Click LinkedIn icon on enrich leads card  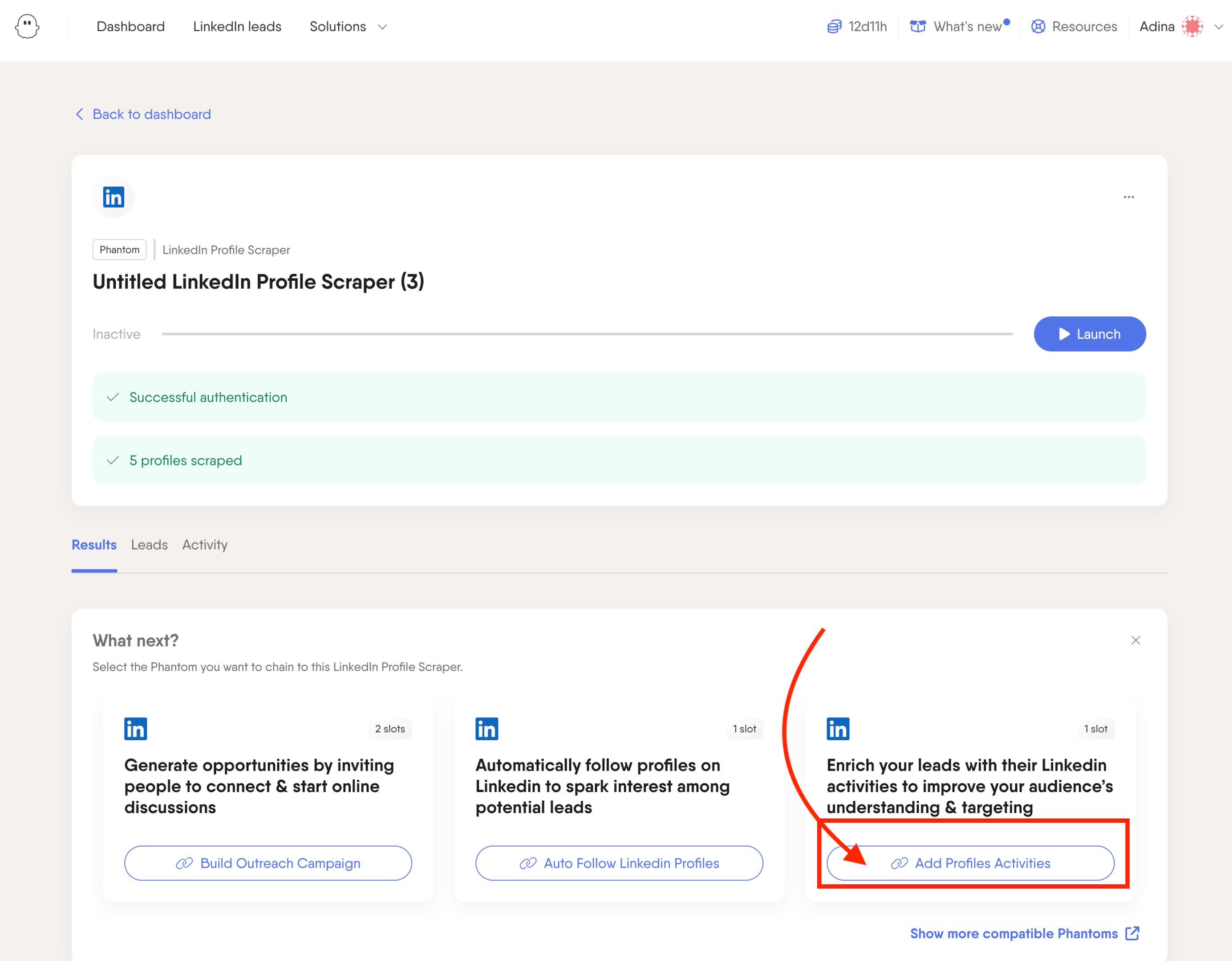pyautogui.click(x=838, y=729)
